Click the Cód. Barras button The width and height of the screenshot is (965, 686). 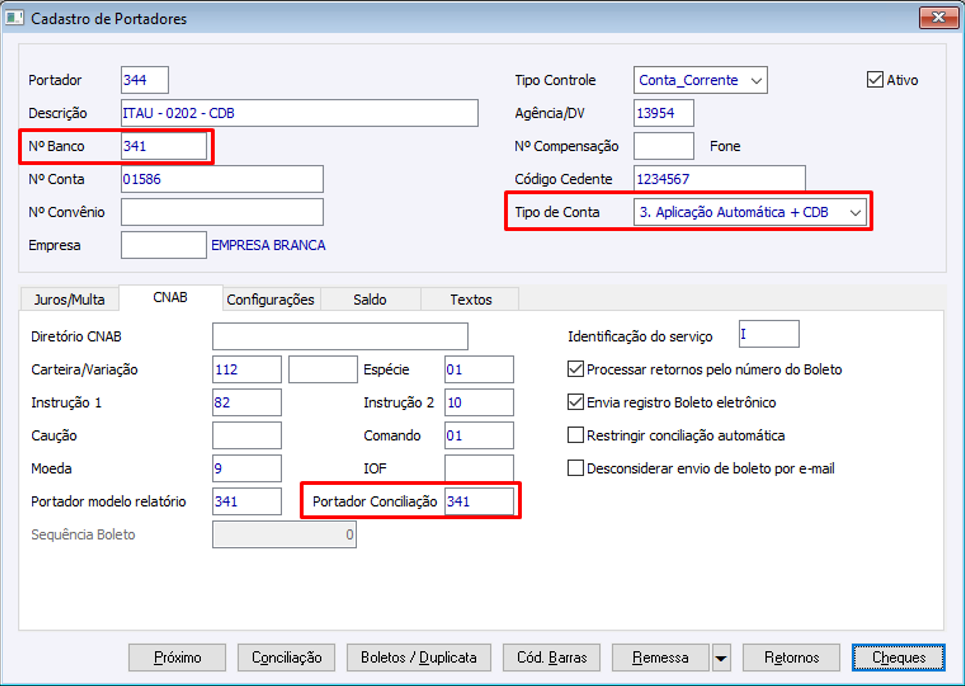pos(544,658)
